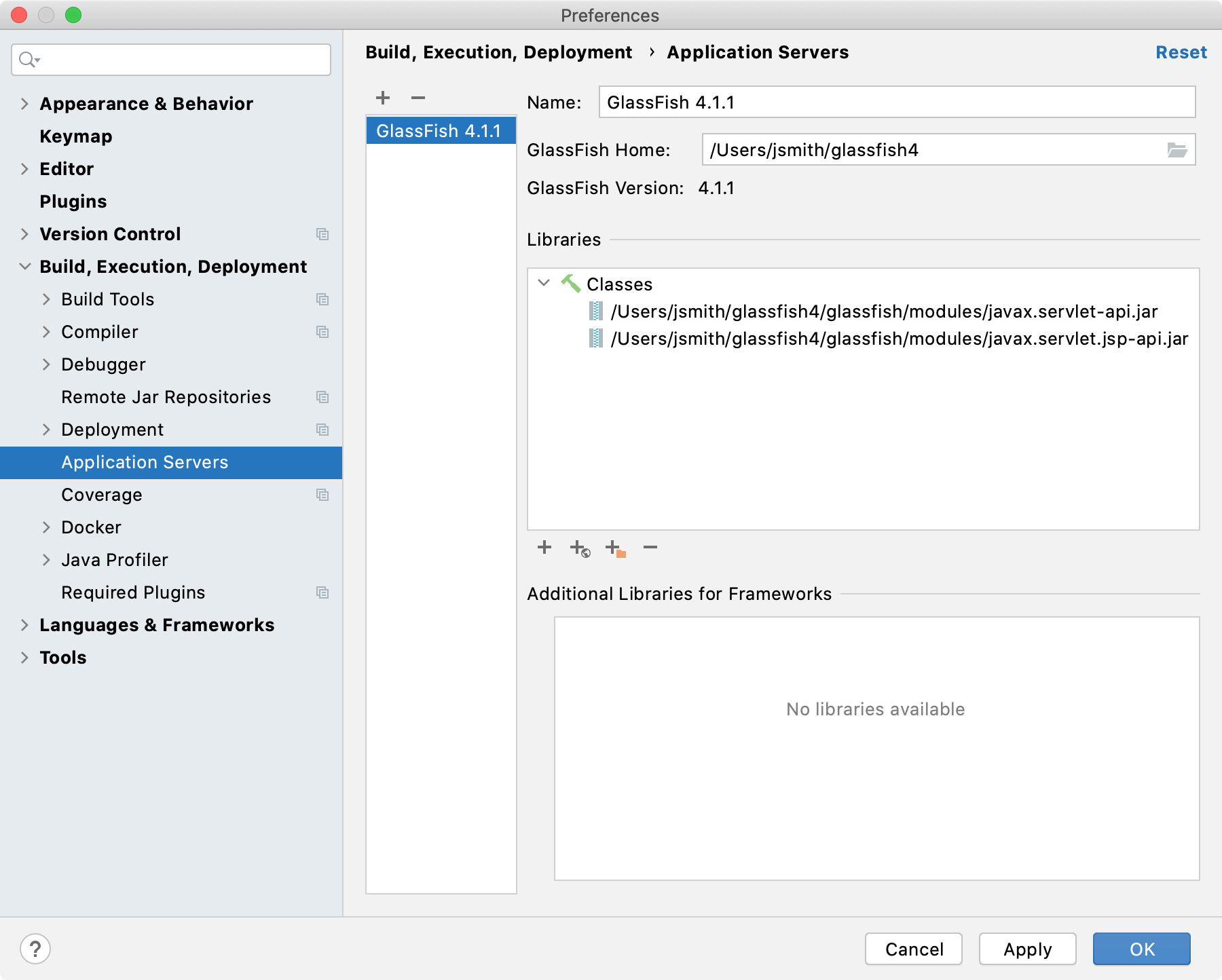Image resolution: width=1222 pixels, height=980 pixels.
Task: Collapse the Build, Execution, Deployment section
Action: [24, 266]
